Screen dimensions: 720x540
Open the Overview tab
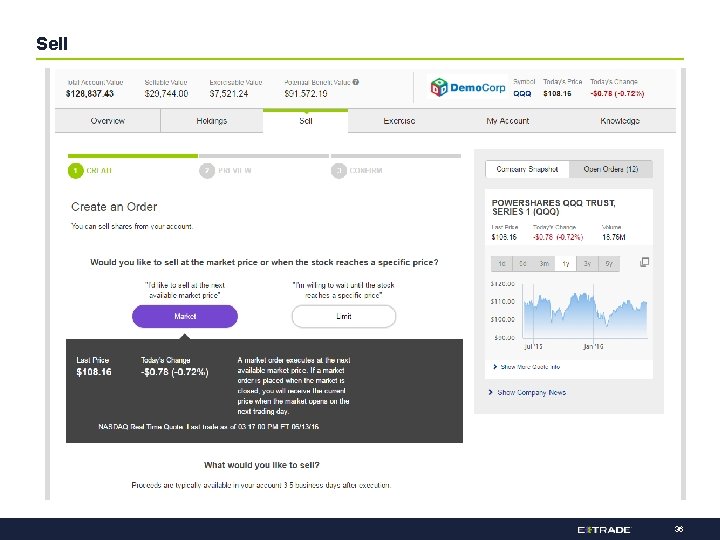coord(107,121)
